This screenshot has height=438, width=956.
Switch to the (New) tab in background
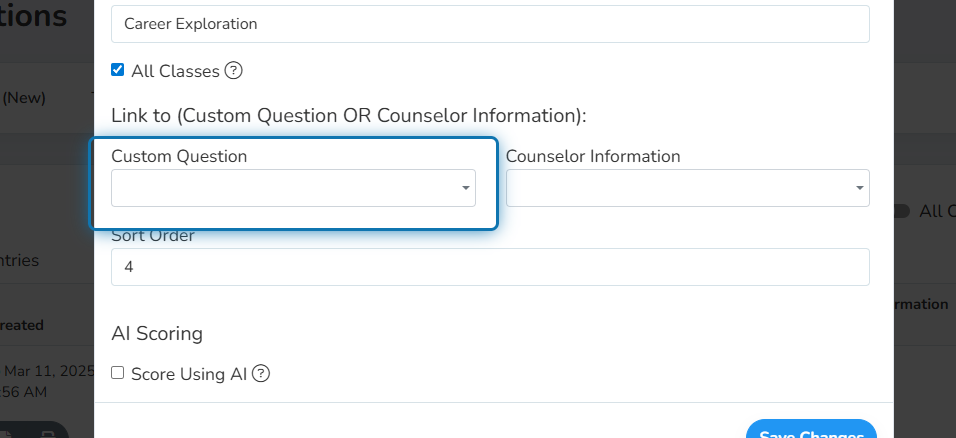coord(24,98)
